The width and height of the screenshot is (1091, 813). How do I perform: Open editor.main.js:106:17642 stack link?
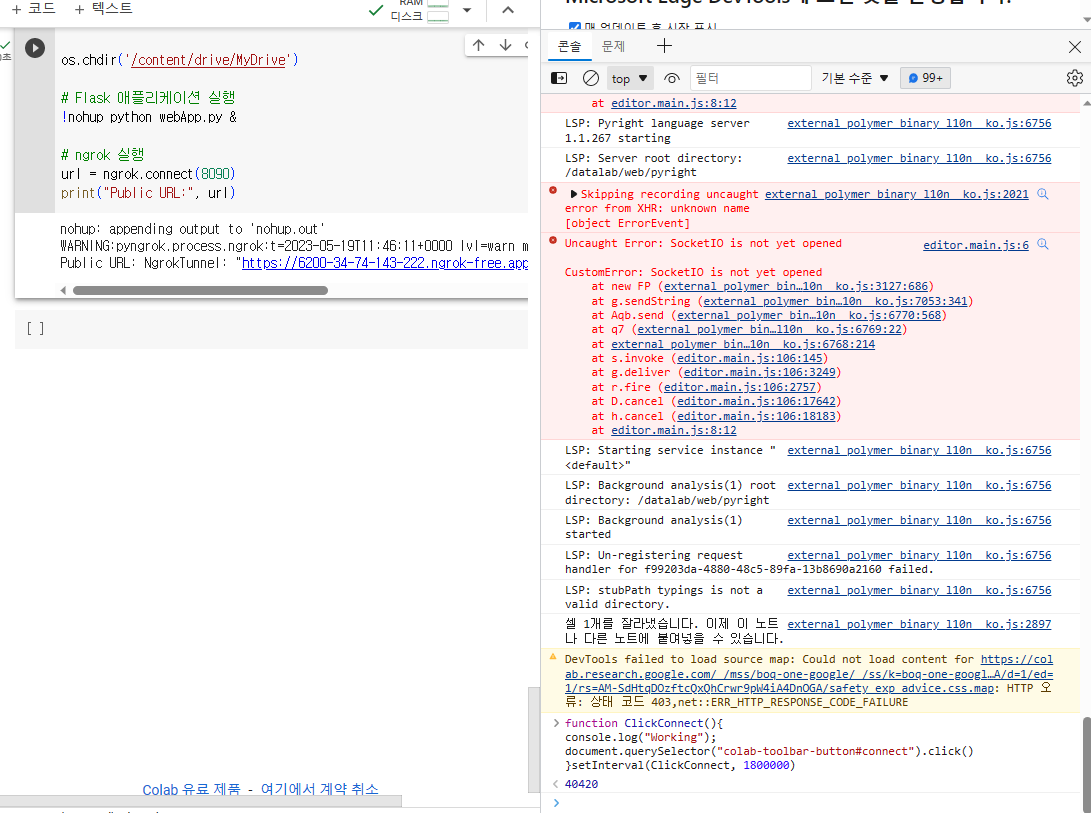click(756, 402)
